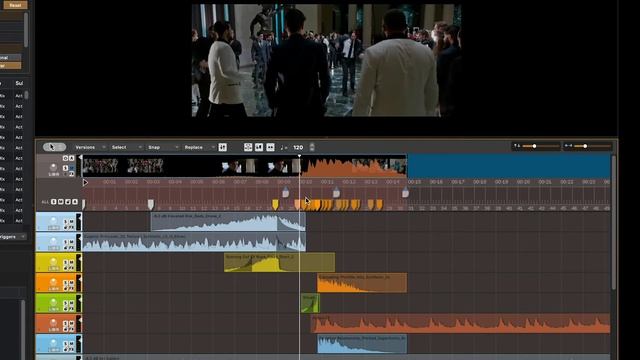Screen dimensions: 640x360
Task: Click the tempo stepper arrows
Action: coord(312,147)
